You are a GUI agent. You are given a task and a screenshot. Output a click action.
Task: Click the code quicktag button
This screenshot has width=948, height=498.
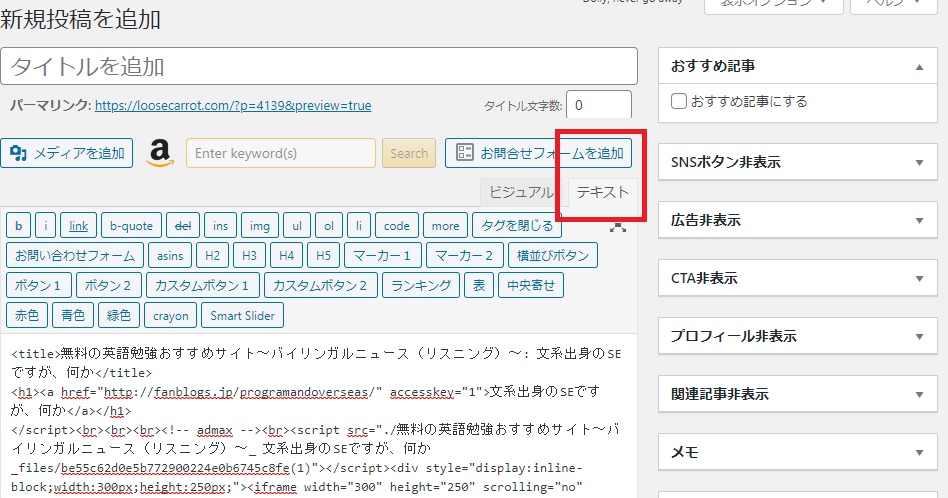(397, 225)
